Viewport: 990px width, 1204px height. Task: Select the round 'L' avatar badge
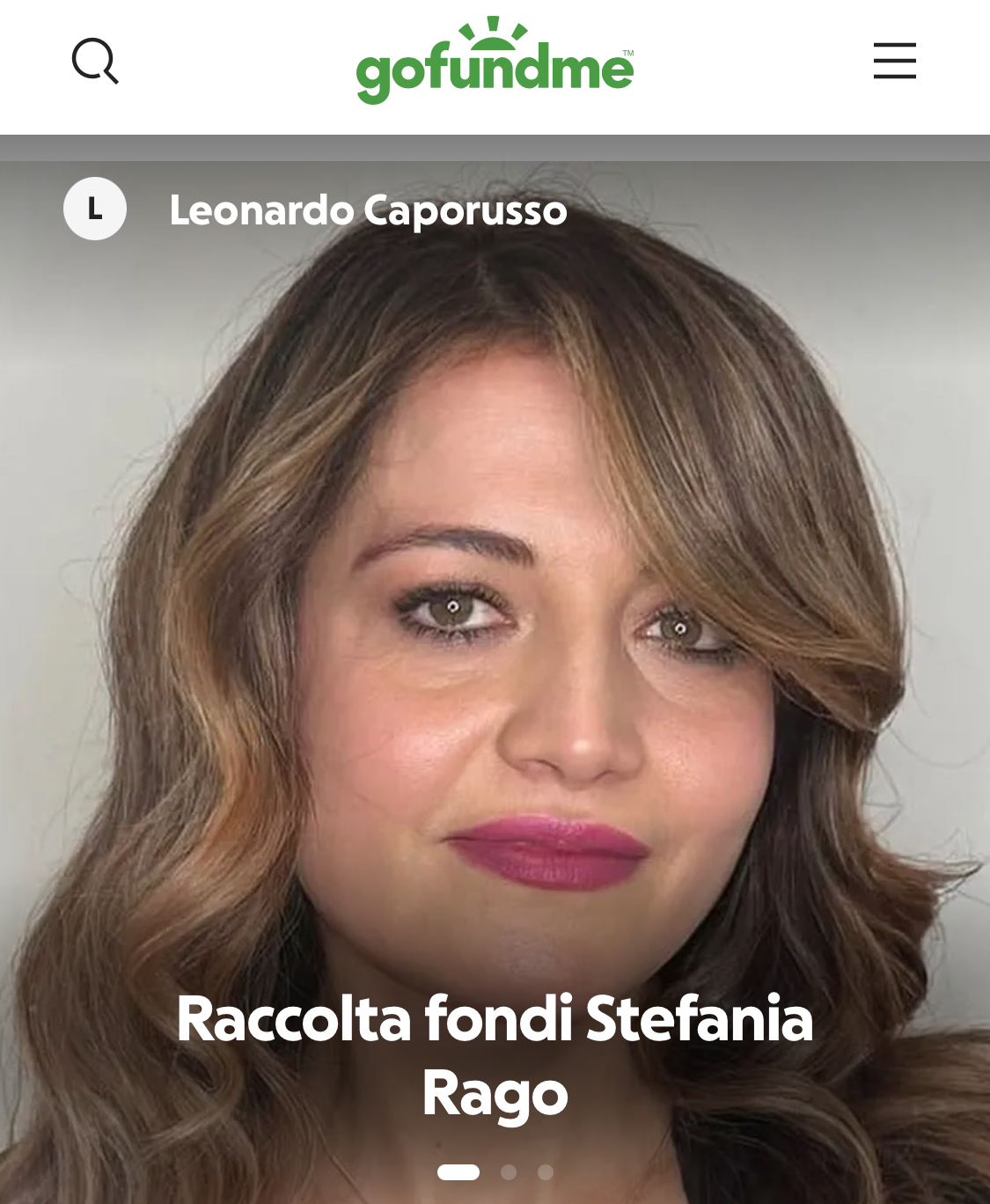(x=95, y=209)
